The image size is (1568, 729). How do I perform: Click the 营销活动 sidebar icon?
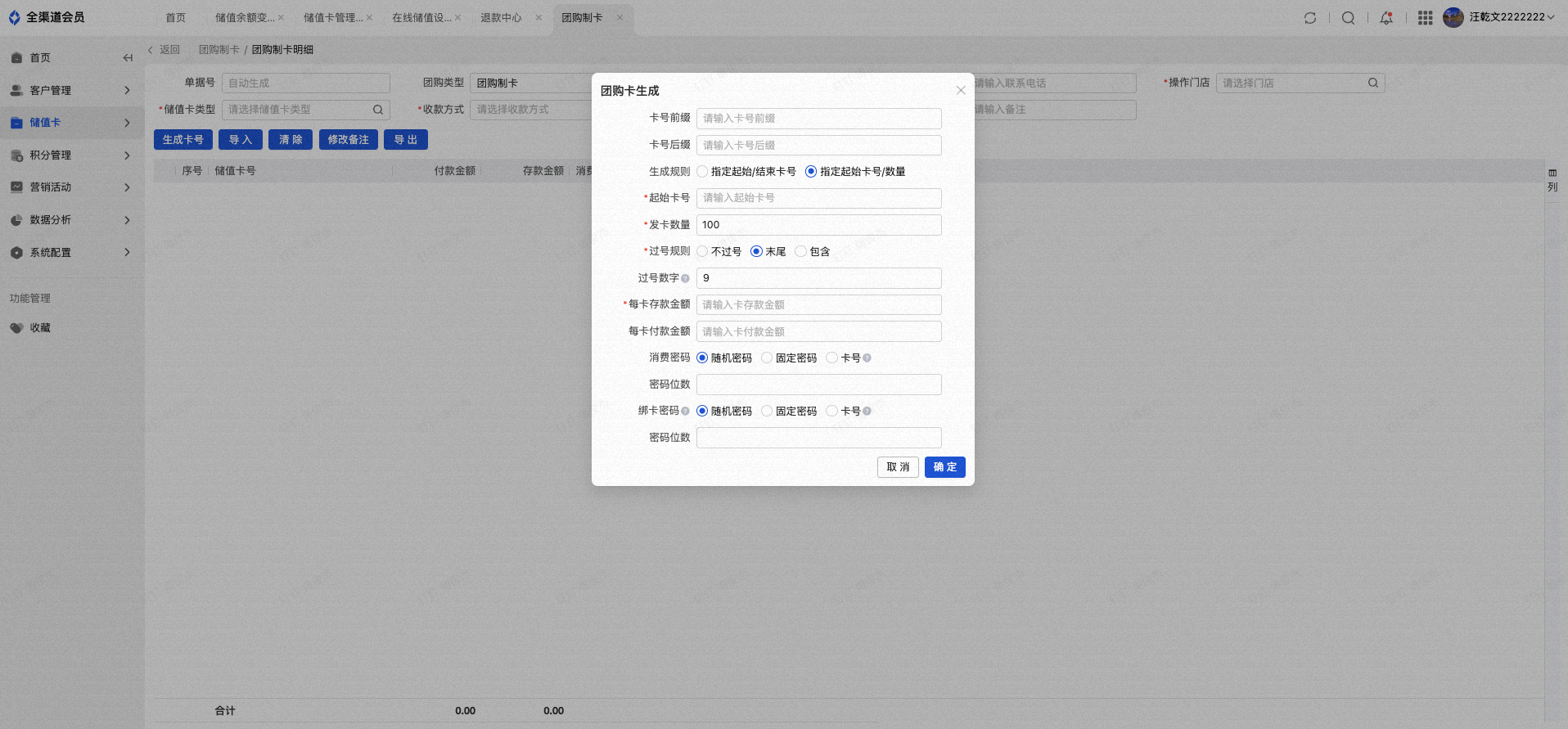pos(16,187)
